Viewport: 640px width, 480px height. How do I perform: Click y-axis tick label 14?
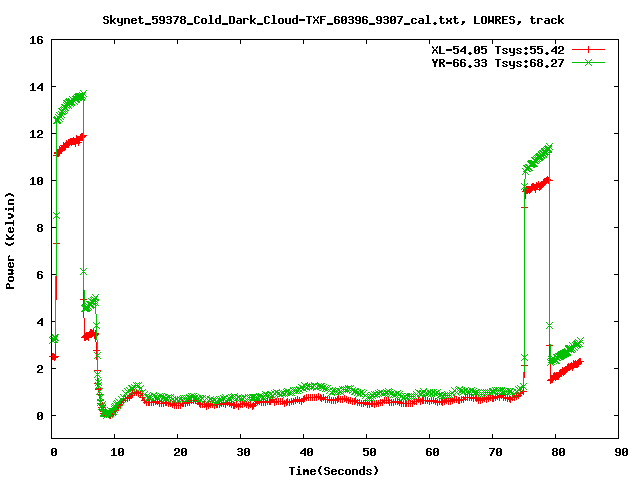pos(36,87)
